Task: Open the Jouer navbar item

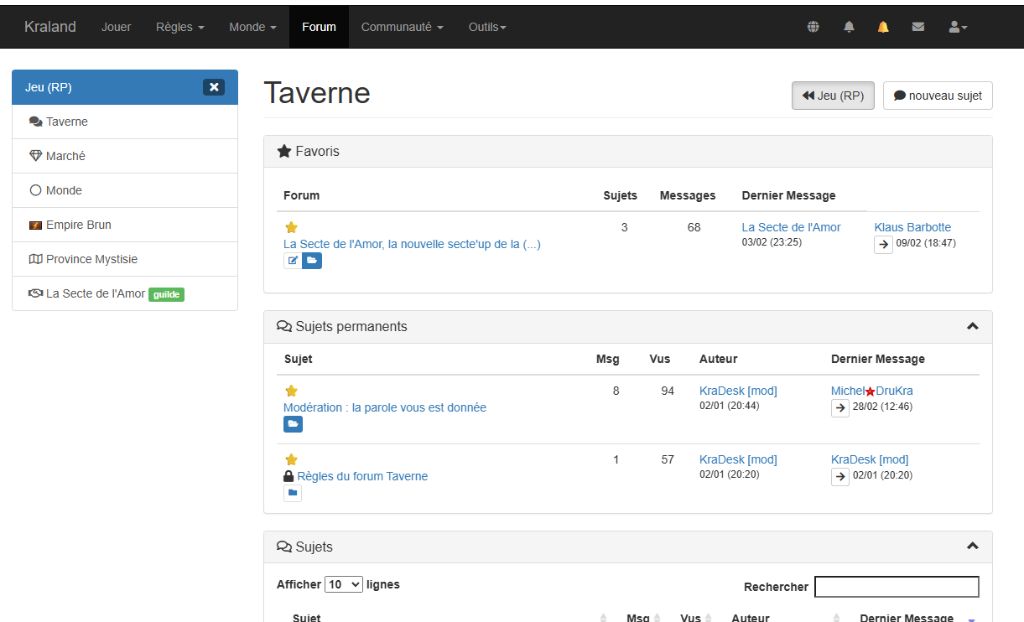Action: click(x=116, y=27)
